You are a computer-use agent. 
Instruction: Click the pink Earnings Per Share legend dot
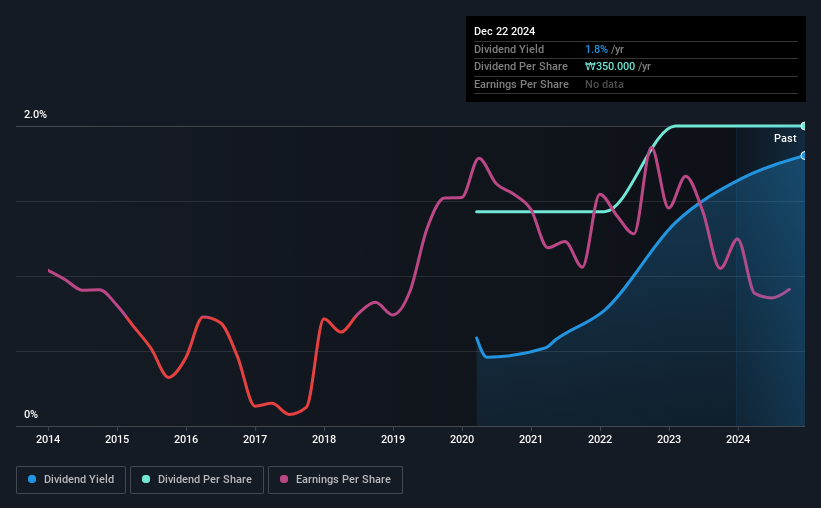[x=284, y=479]
